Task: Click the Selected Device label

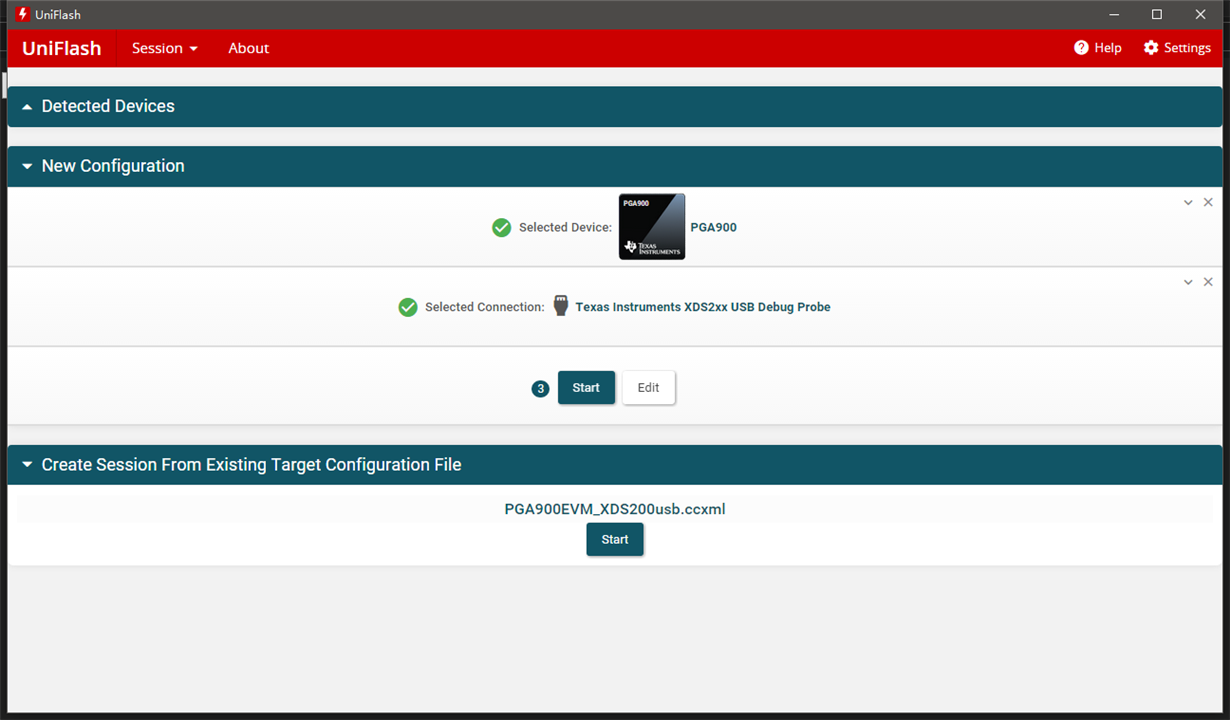Action: coord(565,227)
